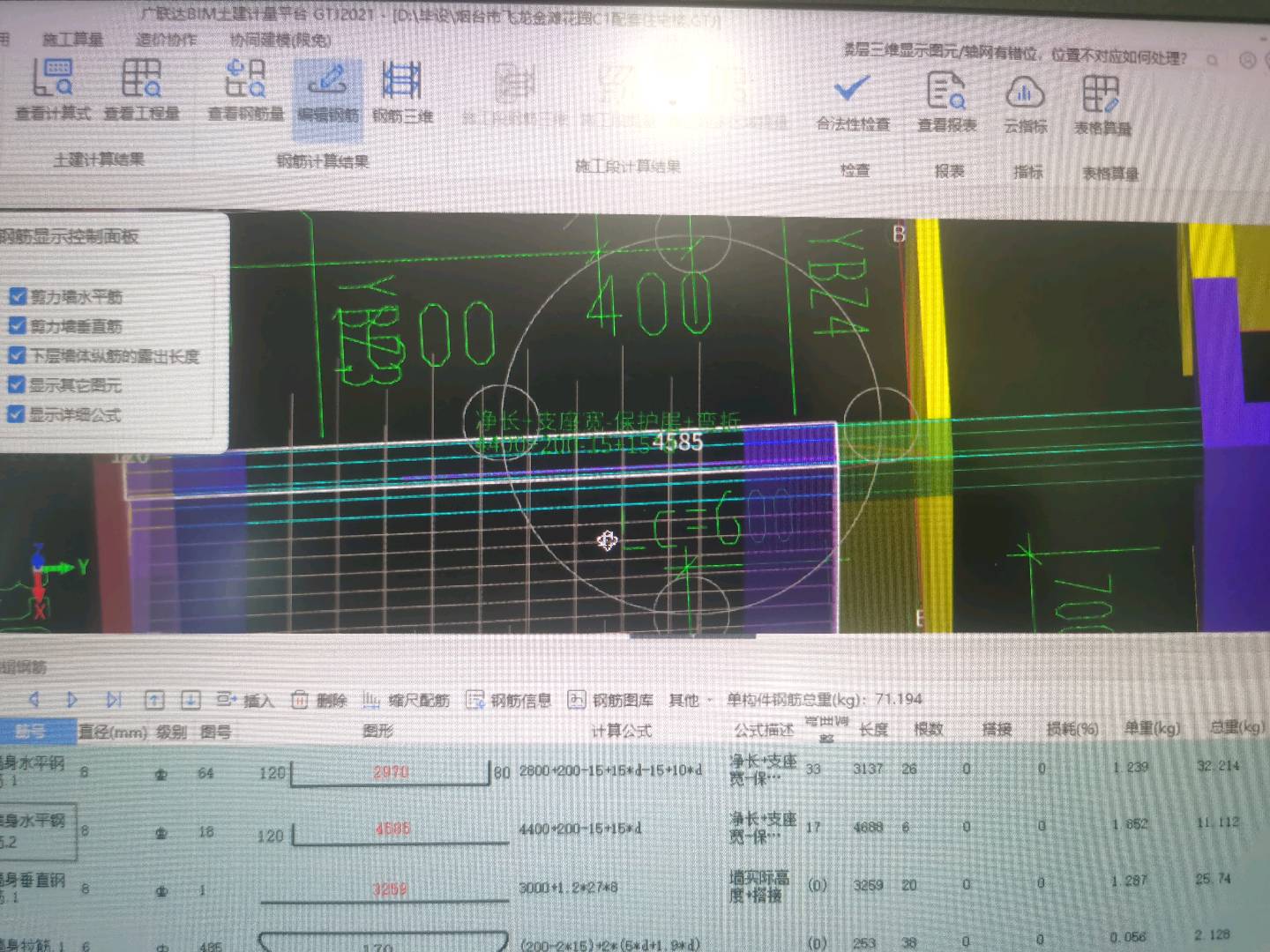Viewport: 1270px width, 952px height.
Task: Open 协同建模(限免) ribbon tab
Action: [x=280, y=40]
